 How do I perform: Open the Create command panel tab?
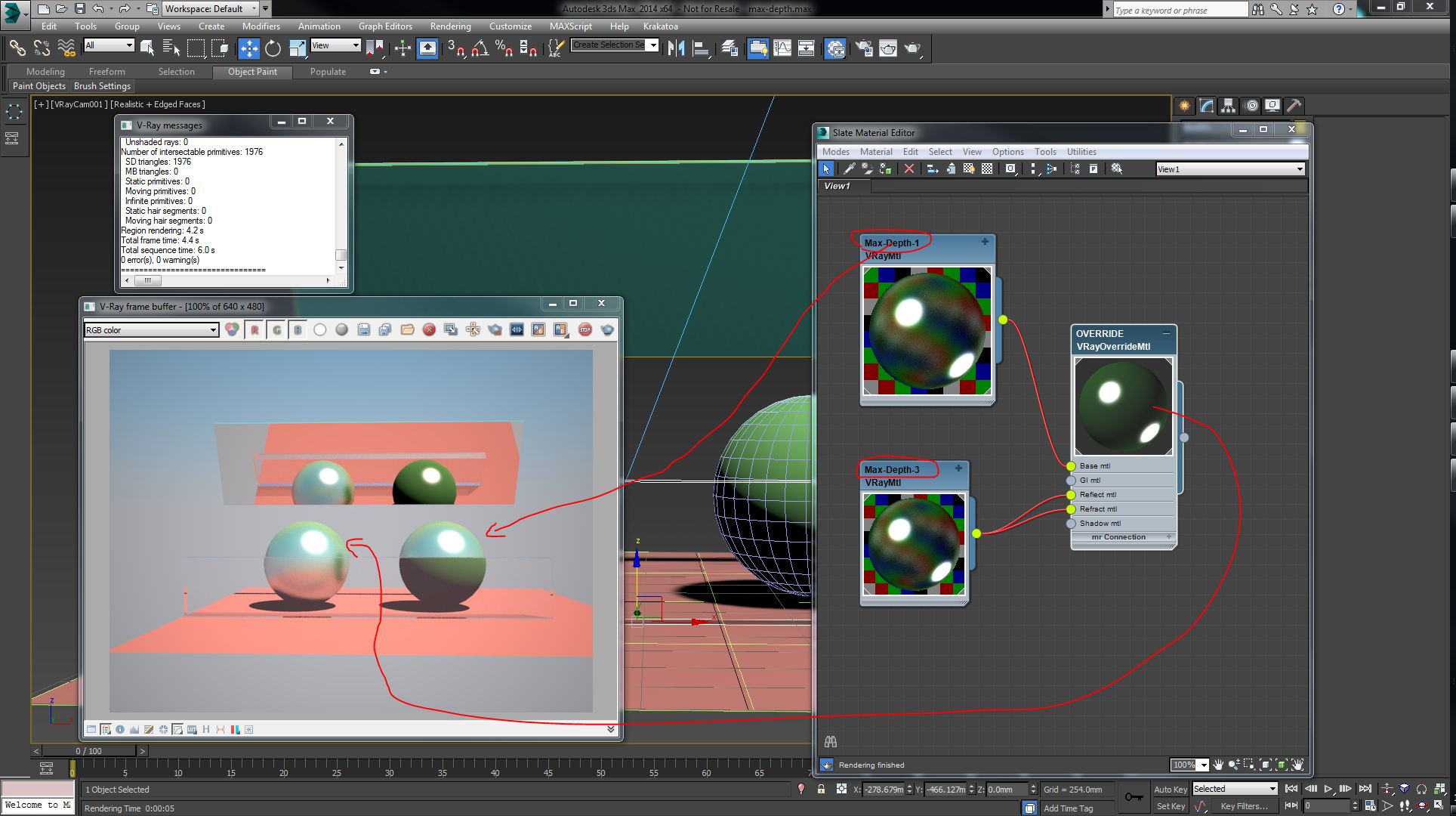coord(1184,106)
